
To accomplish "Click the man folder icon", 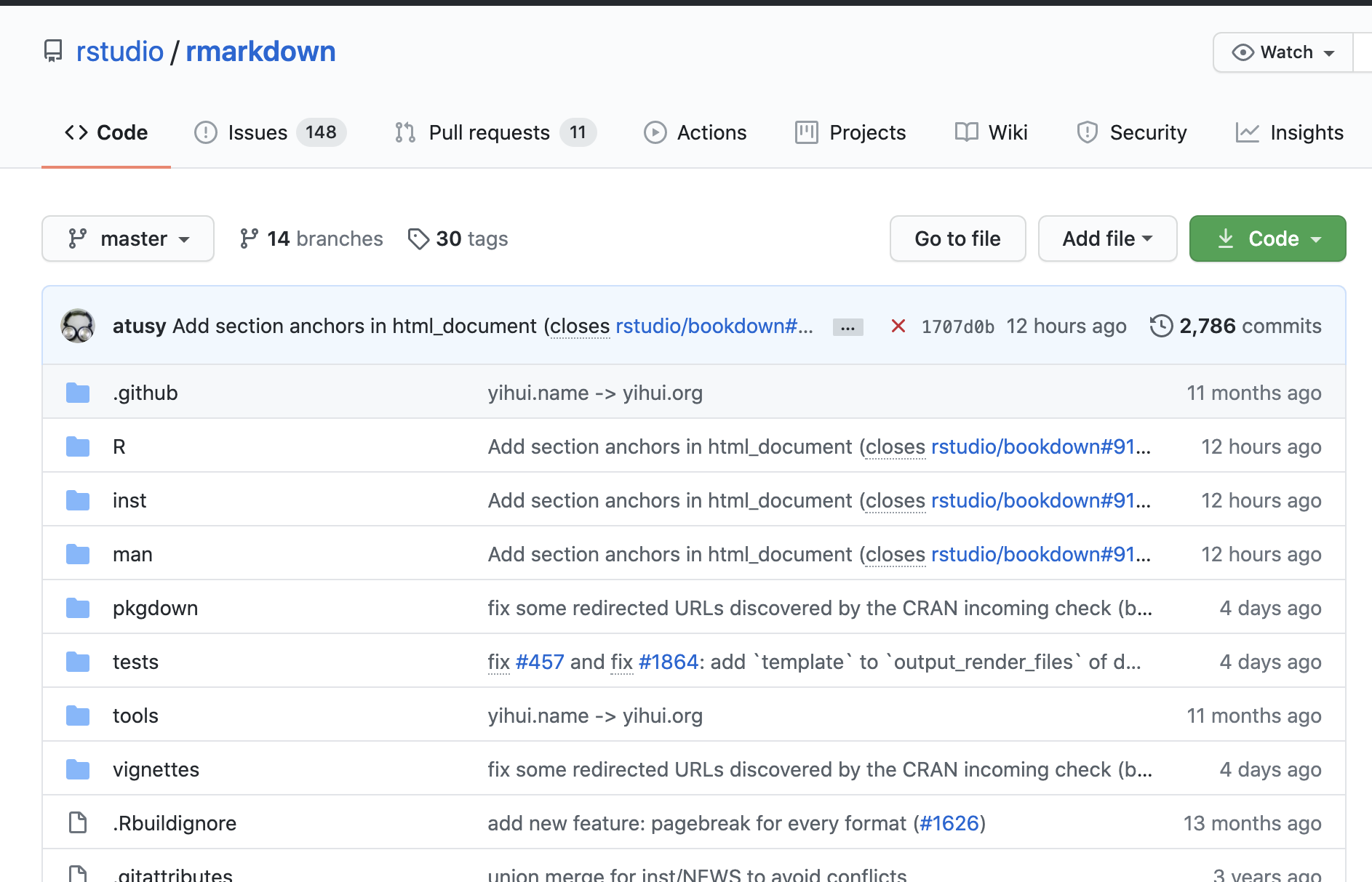I will point(78,554).
